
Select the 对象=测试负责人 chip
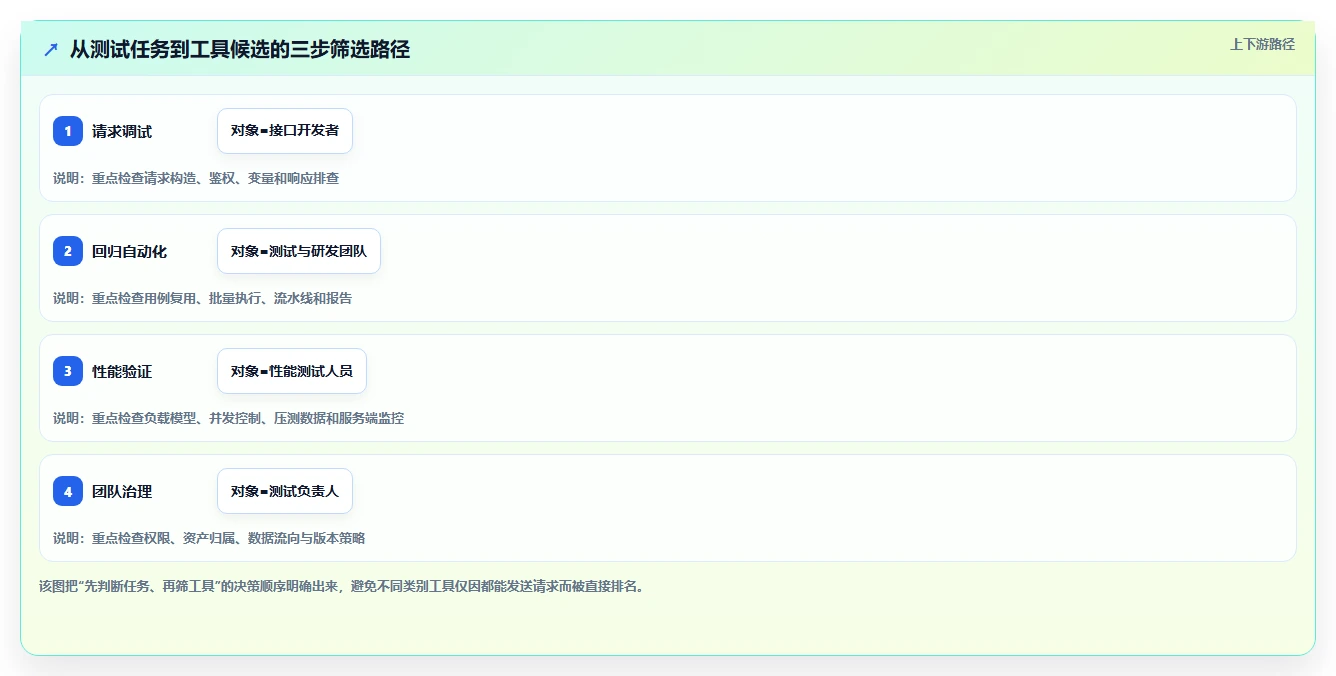pyautogui.click(x=285, y=491)
